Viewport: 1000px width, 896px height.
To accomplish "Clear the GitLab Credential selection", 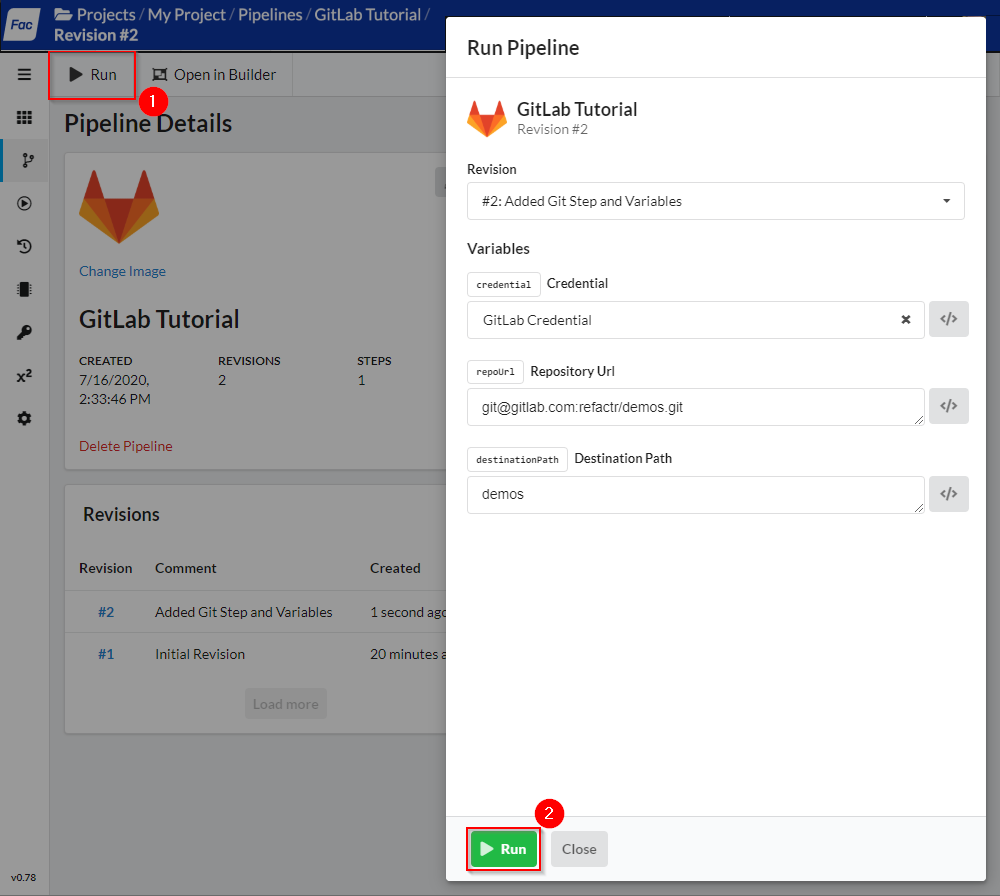I will (x=906, y=320).
